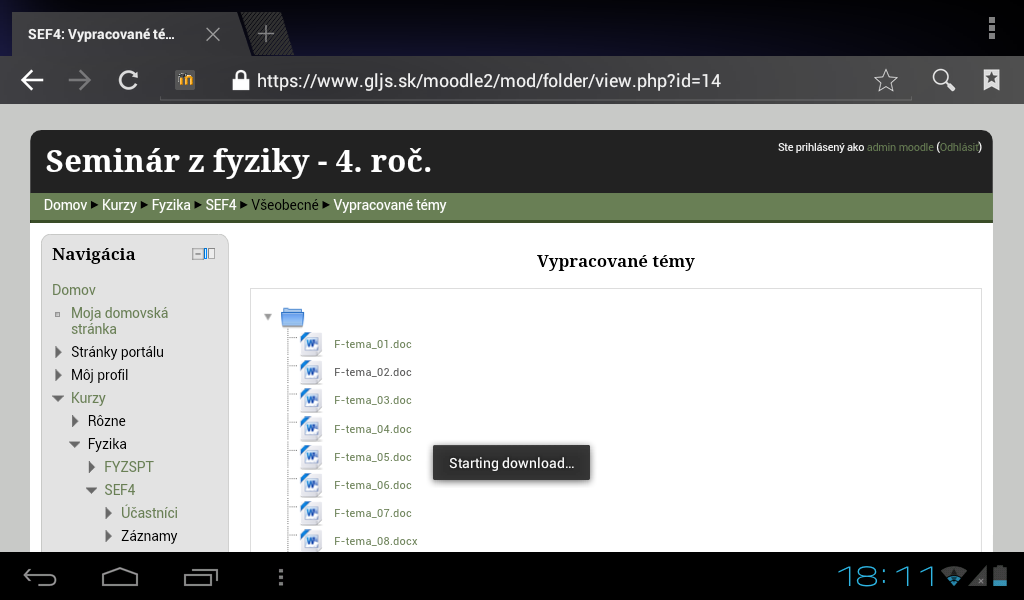1024x600 pixels.
Task: Click Word icon of F-tema_08.docx
Action: click(x=311, y=541)
